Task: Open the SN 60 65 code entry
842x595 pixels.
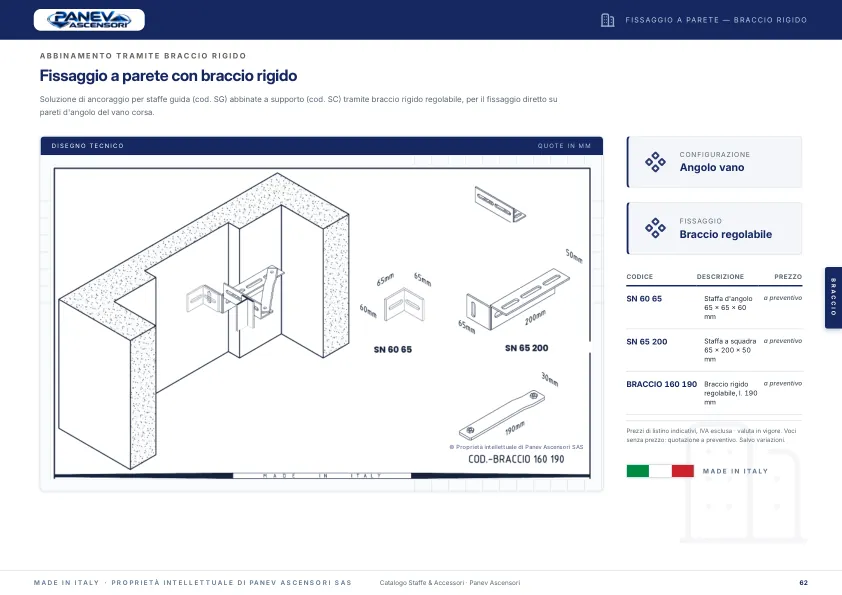Action: point(644,299)
